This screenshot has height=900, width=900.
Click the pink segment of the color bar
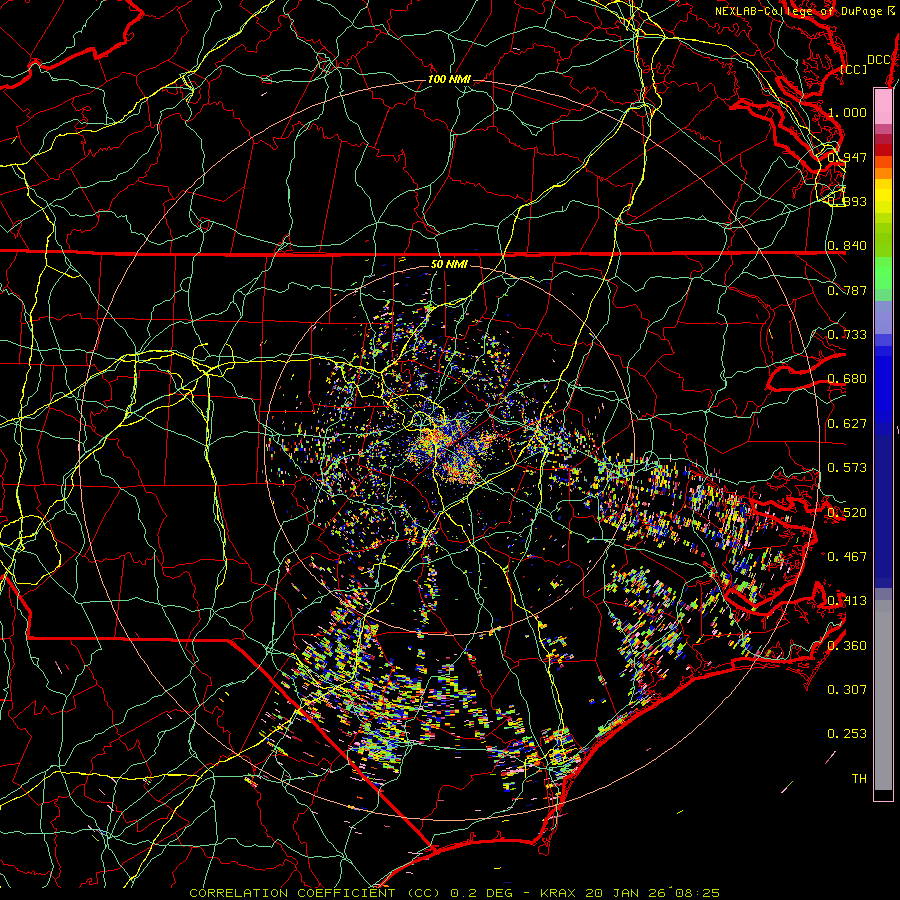883,105
